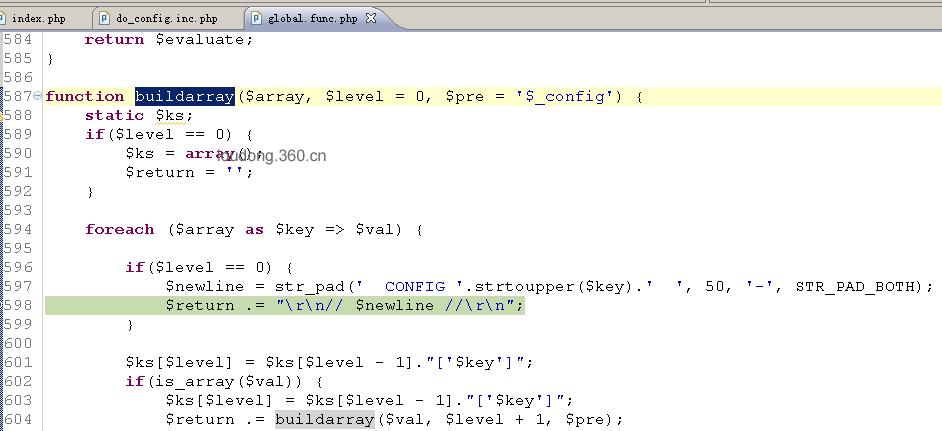The height and width of the screenshot is (431, 942).
Task: Click the PHP file icon on global.func.php tab
Action: tap(257, 19)
